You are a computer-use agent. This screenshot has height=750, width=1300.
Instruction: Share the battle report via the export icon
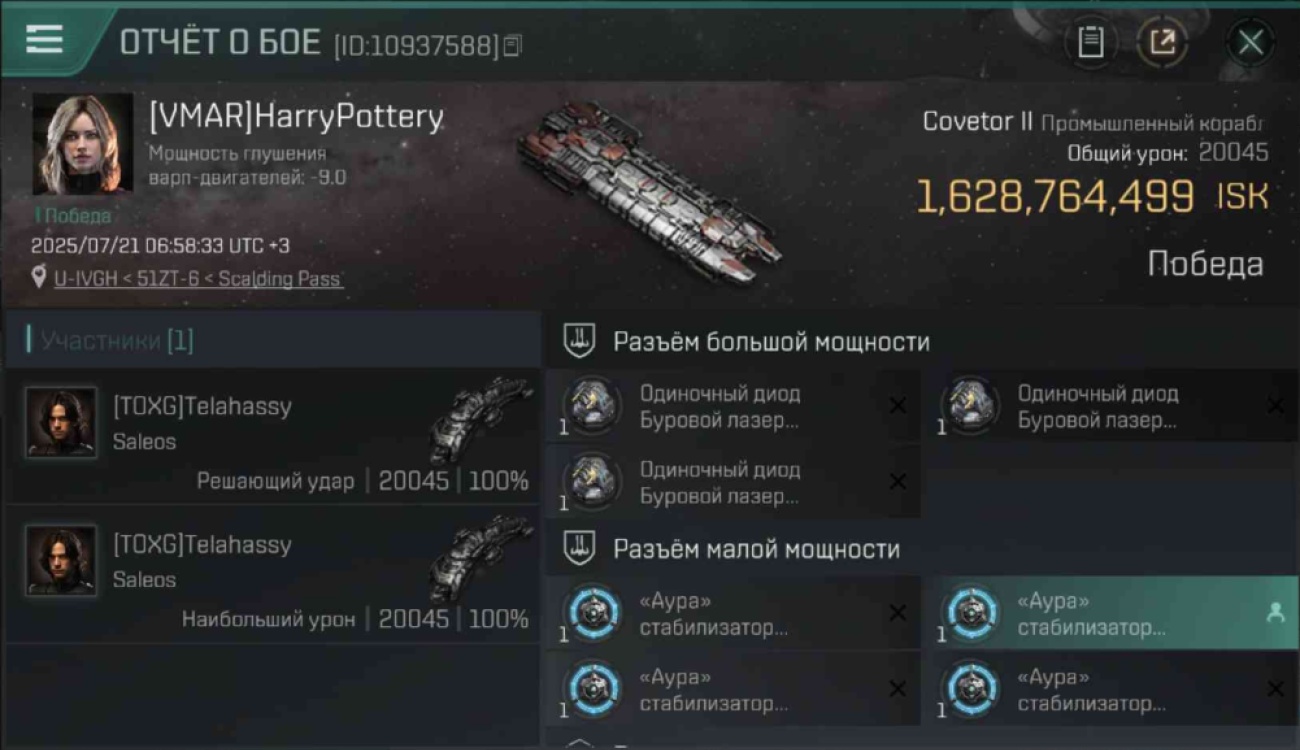tap(1162, 42)
